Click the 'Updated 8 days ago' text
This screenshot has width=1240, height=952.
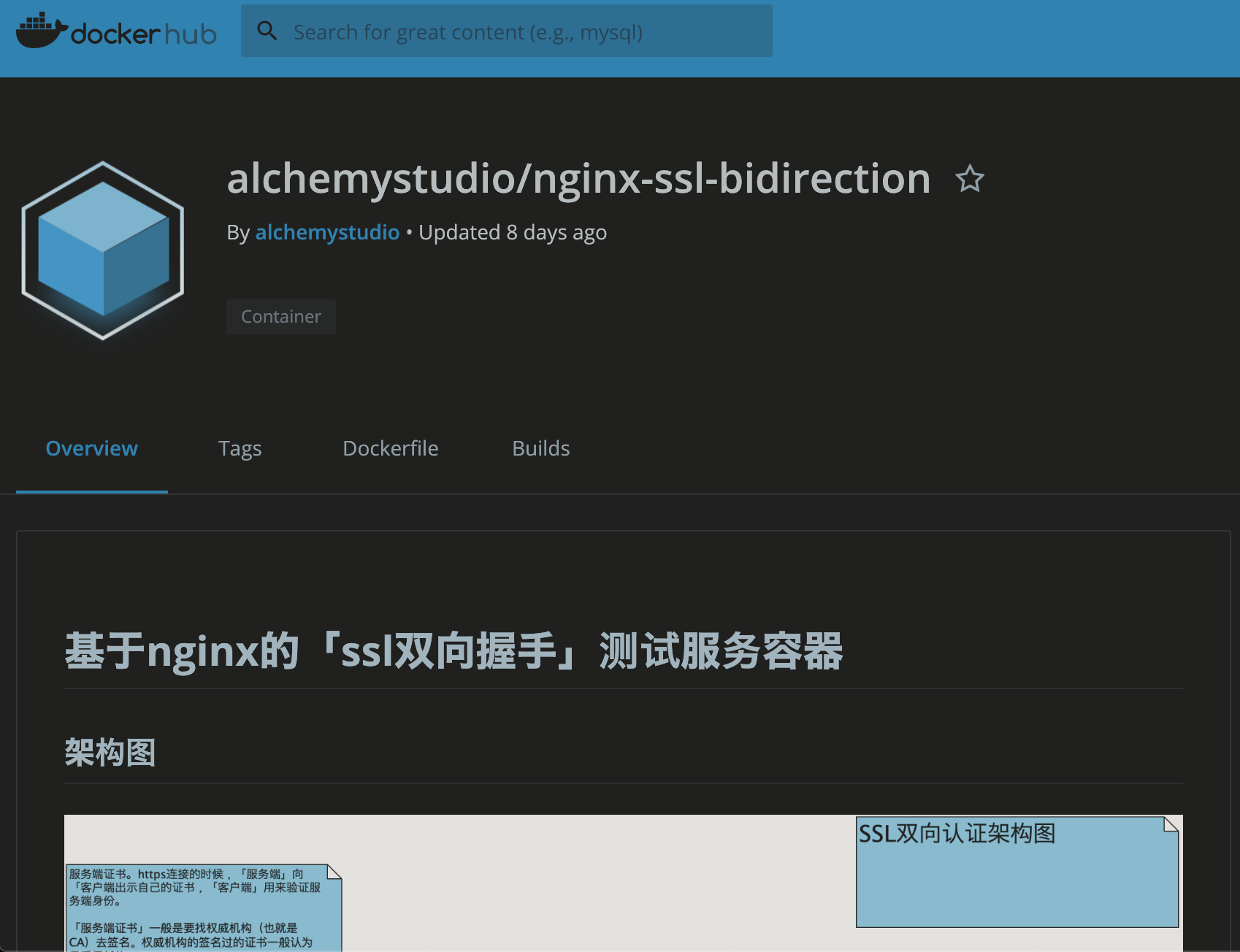(513, 232)
